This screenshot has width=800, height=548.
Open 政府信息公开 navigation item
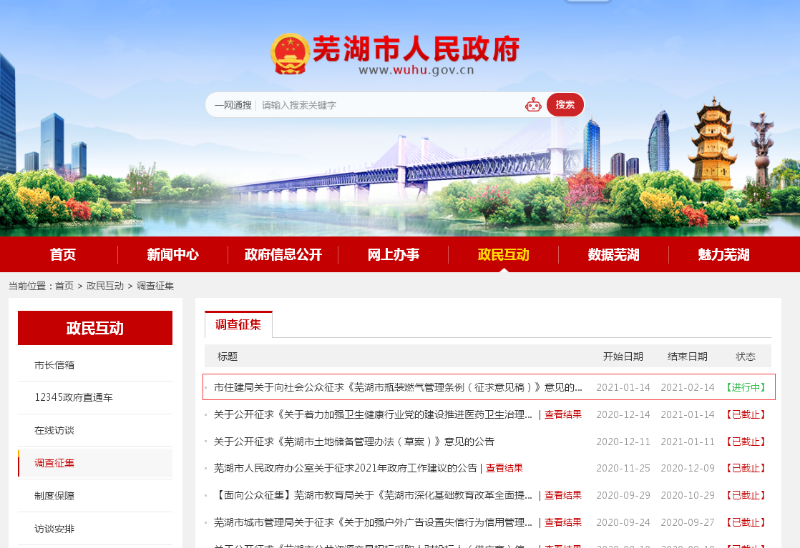(283, 254)
